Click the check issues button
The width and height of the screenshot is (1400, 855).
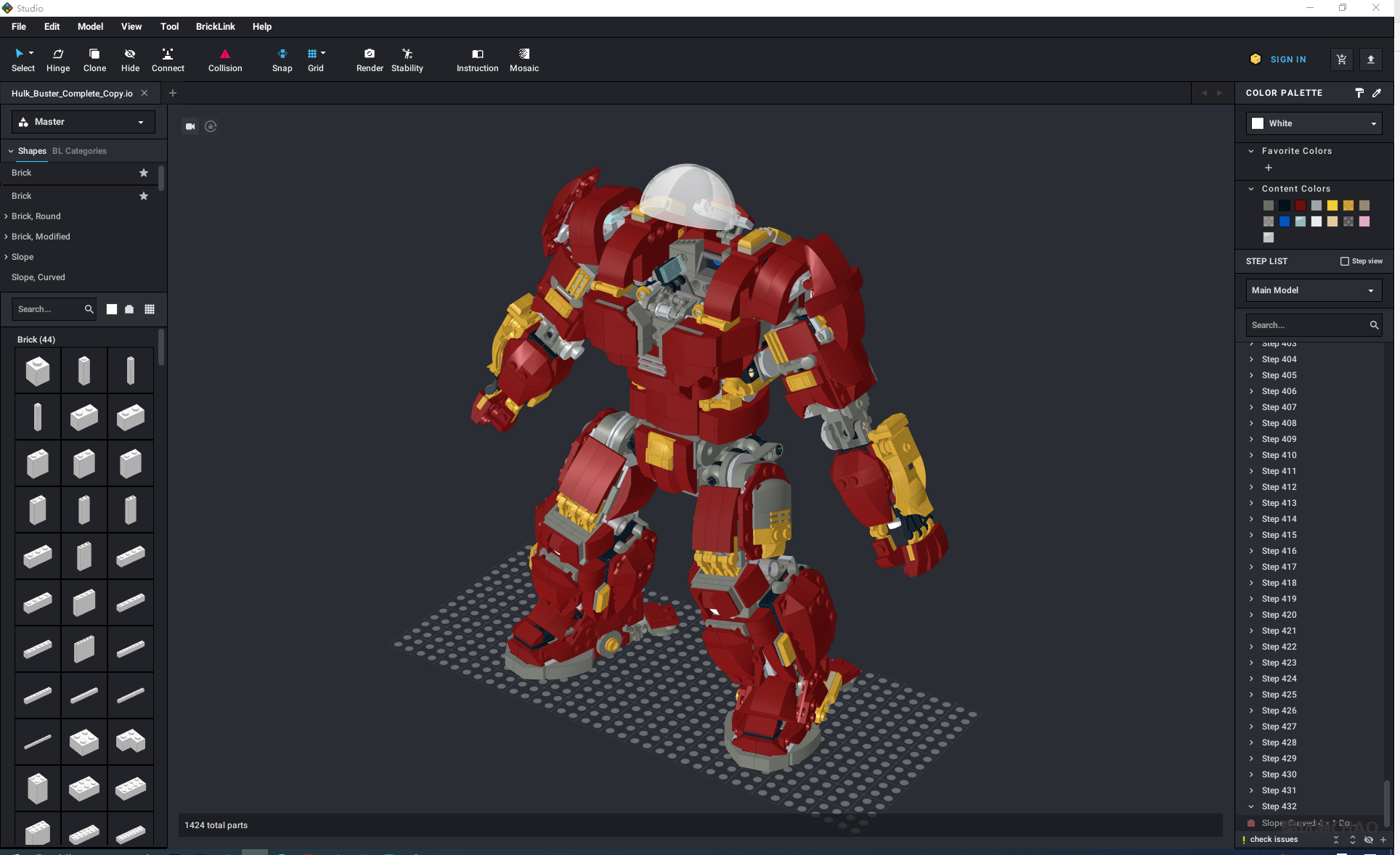click(x=1274, y=840)
